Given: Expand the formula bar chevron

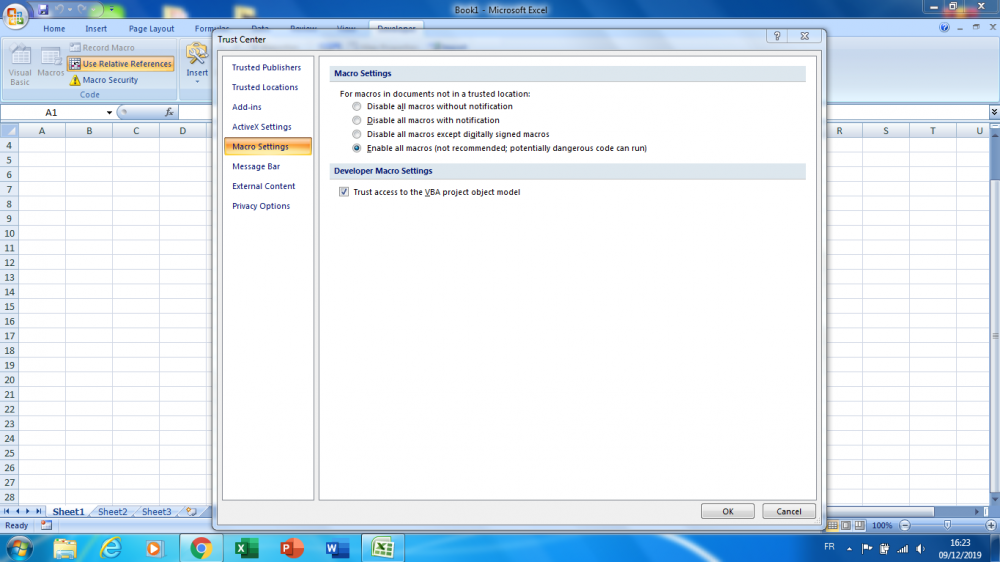Looking at the screenshot, I should (994, 112).
